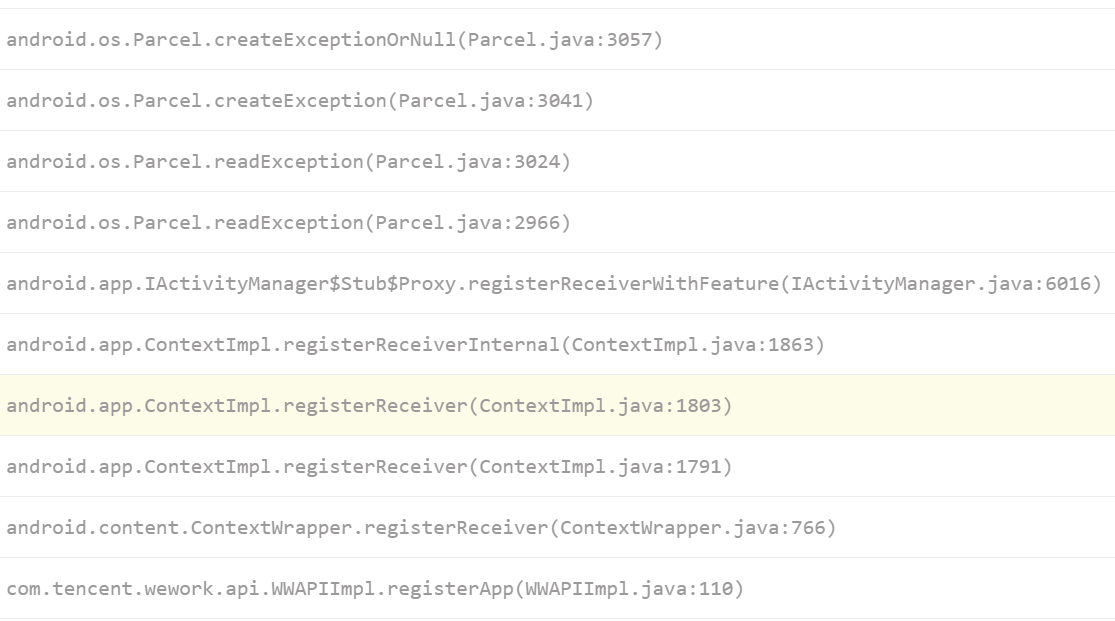Screen dimensions: 1115x621
Task: Click the Parcel.java:2966 source reference
Action: (468, 223)
